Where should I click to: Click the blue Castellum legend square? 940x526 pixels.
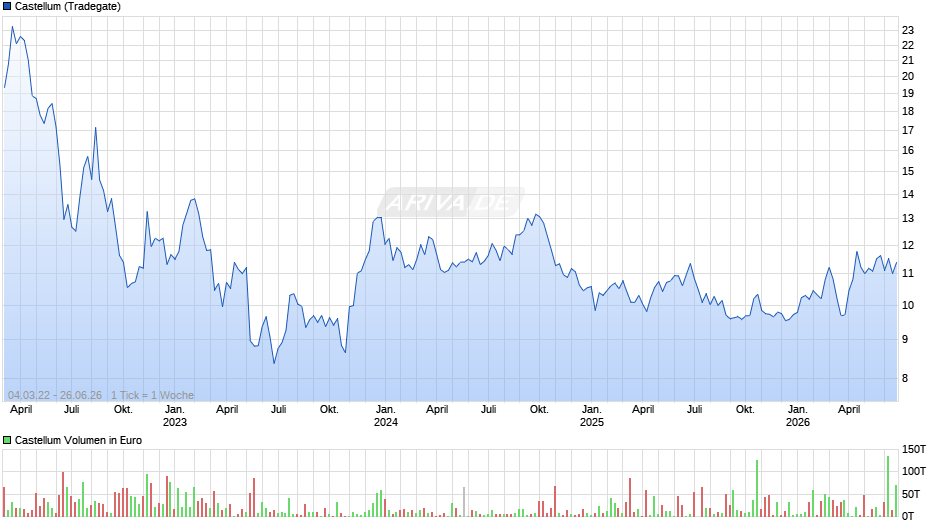tap(7, 7)
